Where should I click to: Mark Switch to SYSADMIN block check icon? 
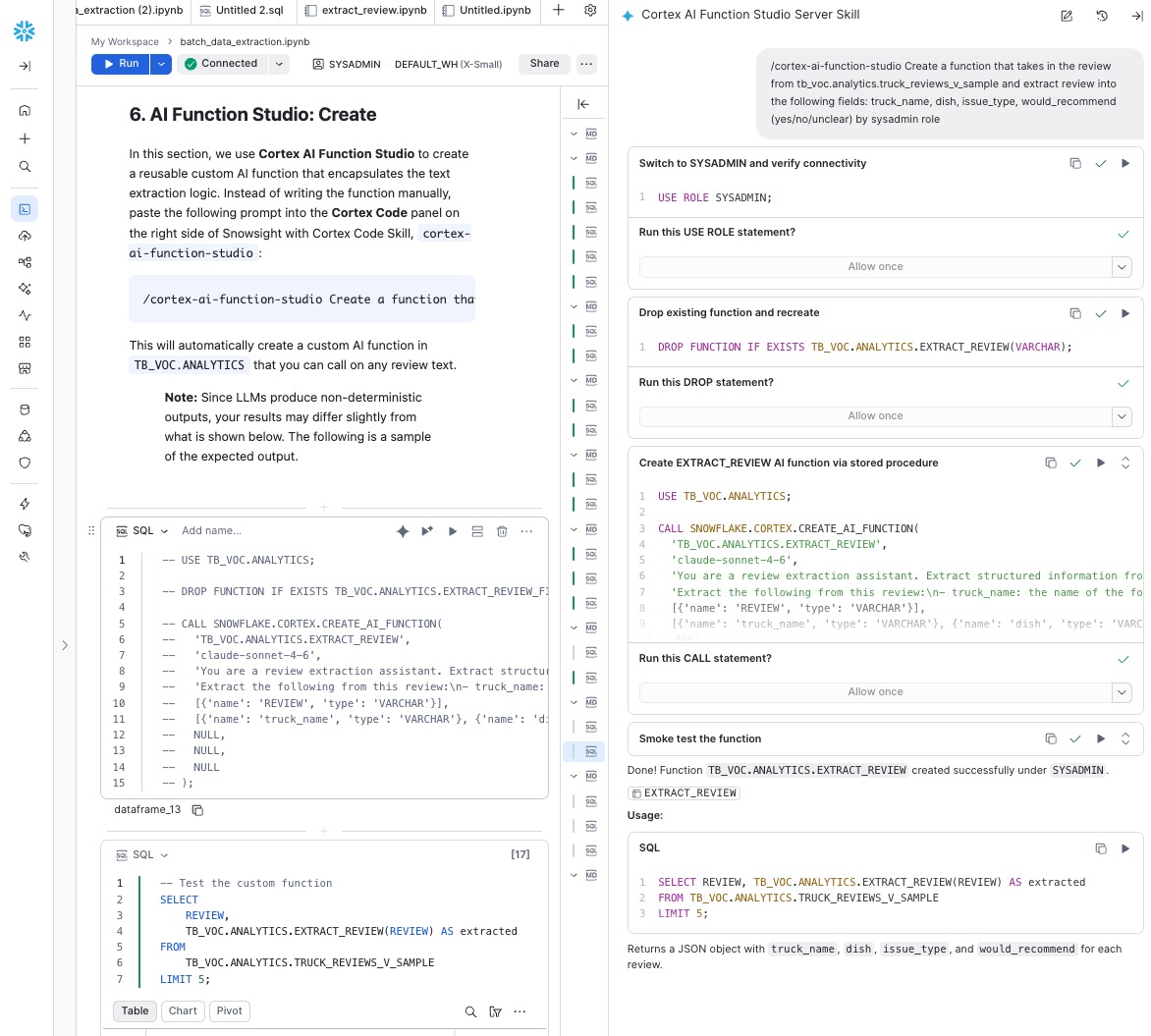1100,163
